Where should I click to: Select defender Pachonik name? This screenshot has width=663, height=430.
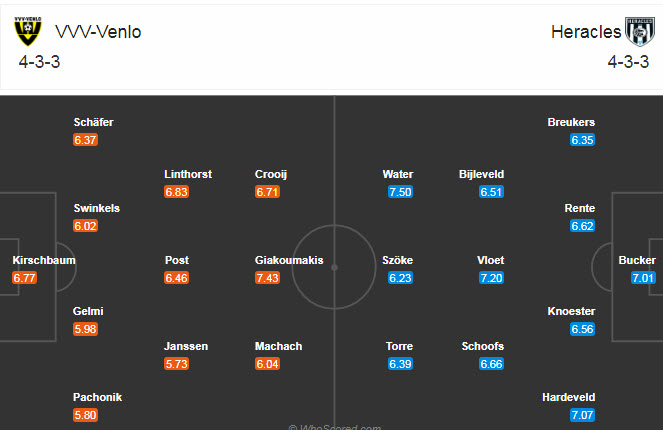(100, 397)
